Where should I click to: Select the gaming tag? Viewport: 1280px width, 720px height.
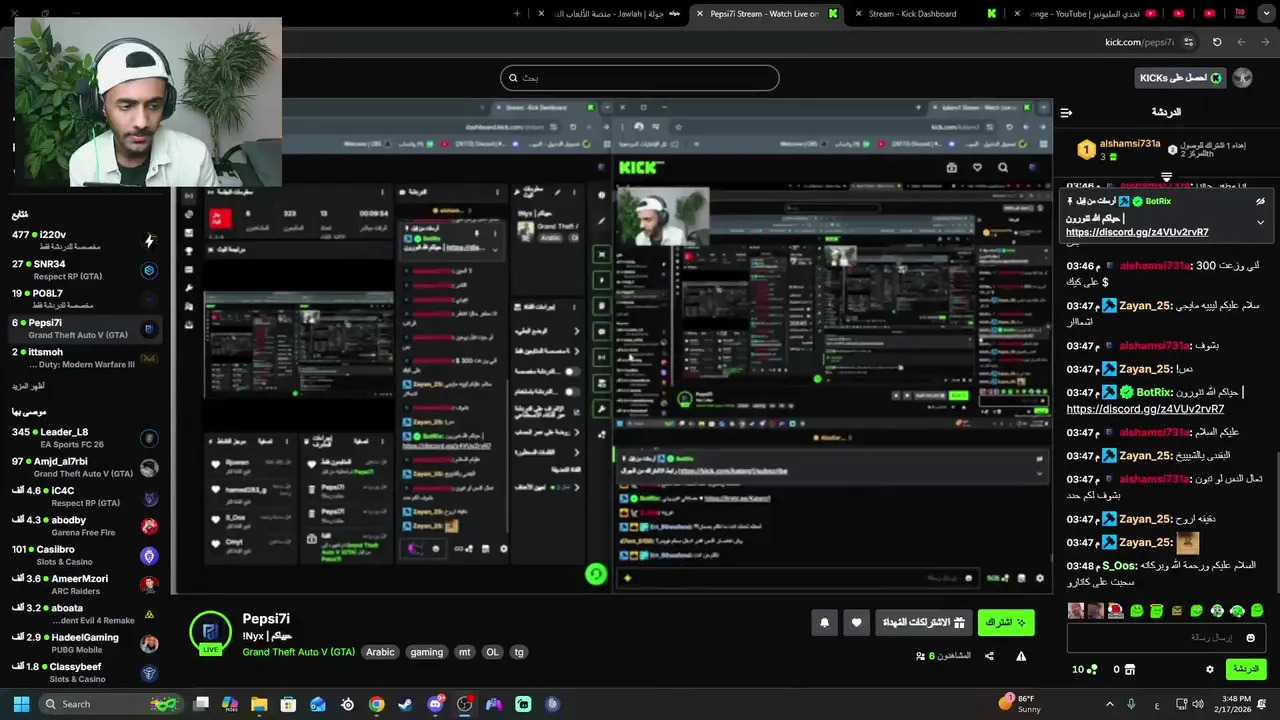(426, 652)
